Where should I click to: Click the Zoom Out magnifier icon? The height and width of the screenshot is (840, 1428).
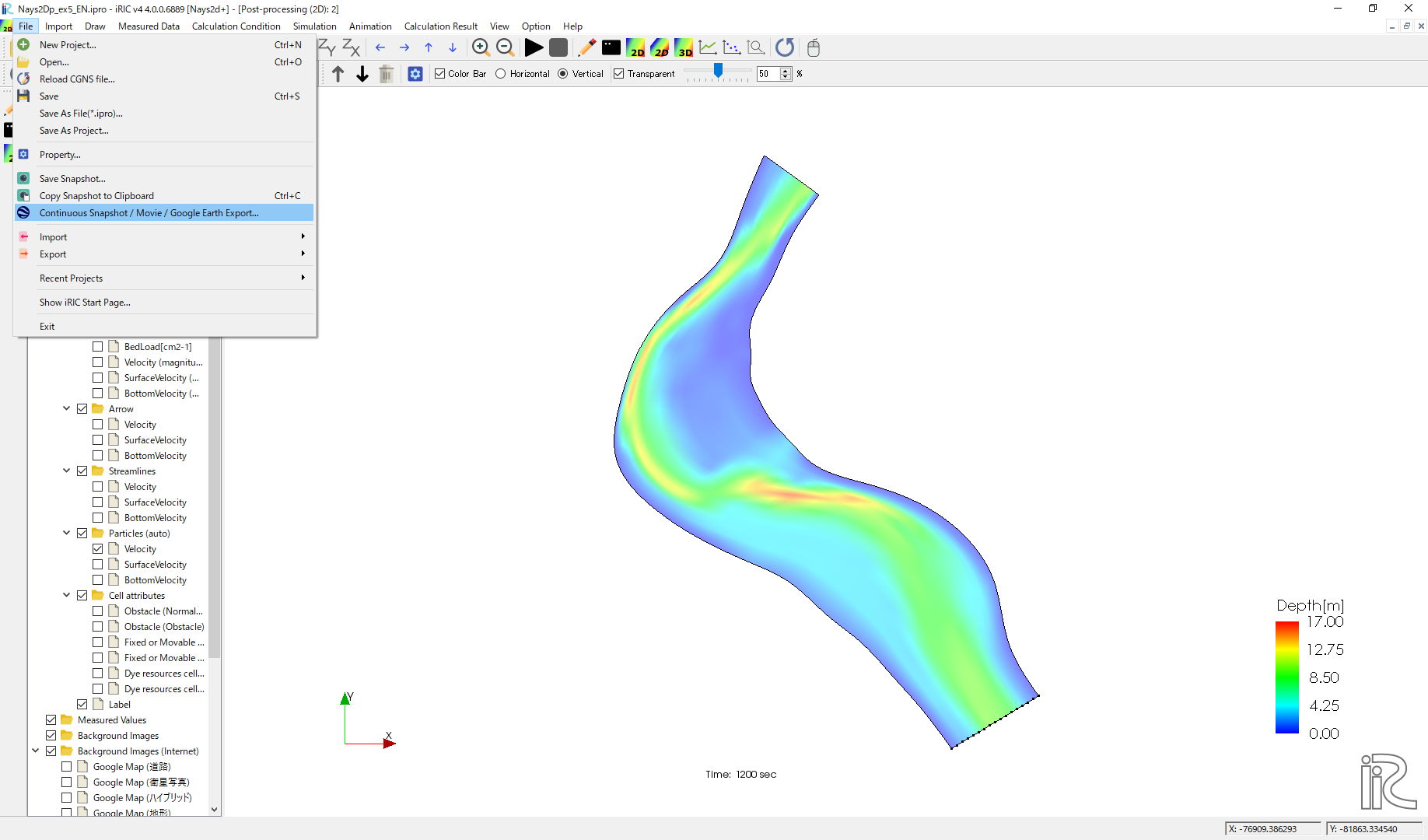tap(505, 47)
